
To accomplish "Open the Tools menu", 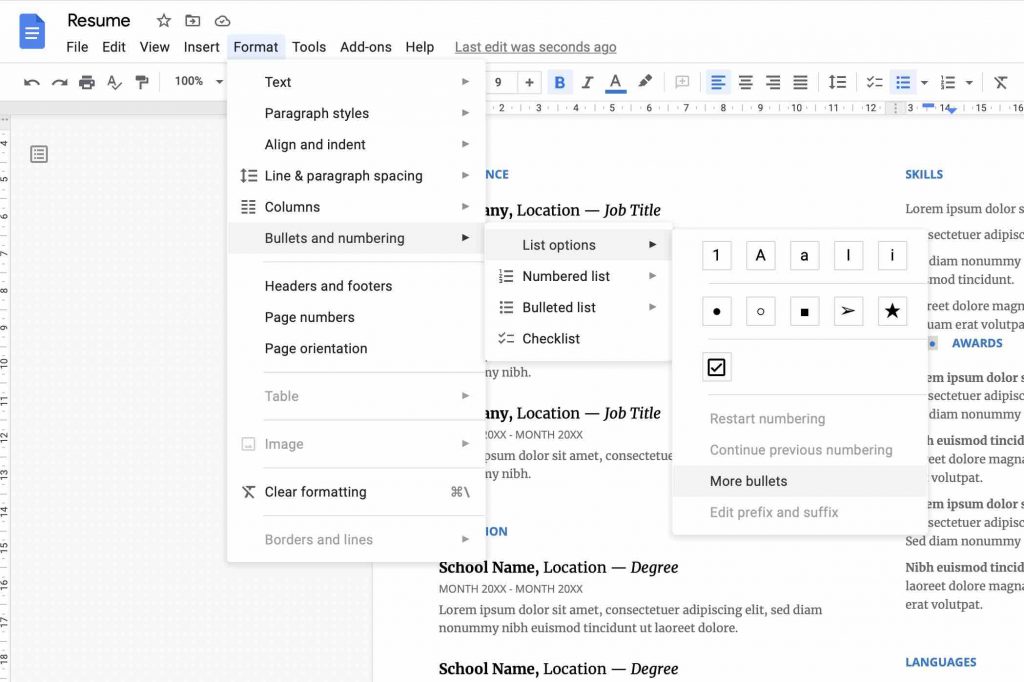I will [x=309, y=47].
